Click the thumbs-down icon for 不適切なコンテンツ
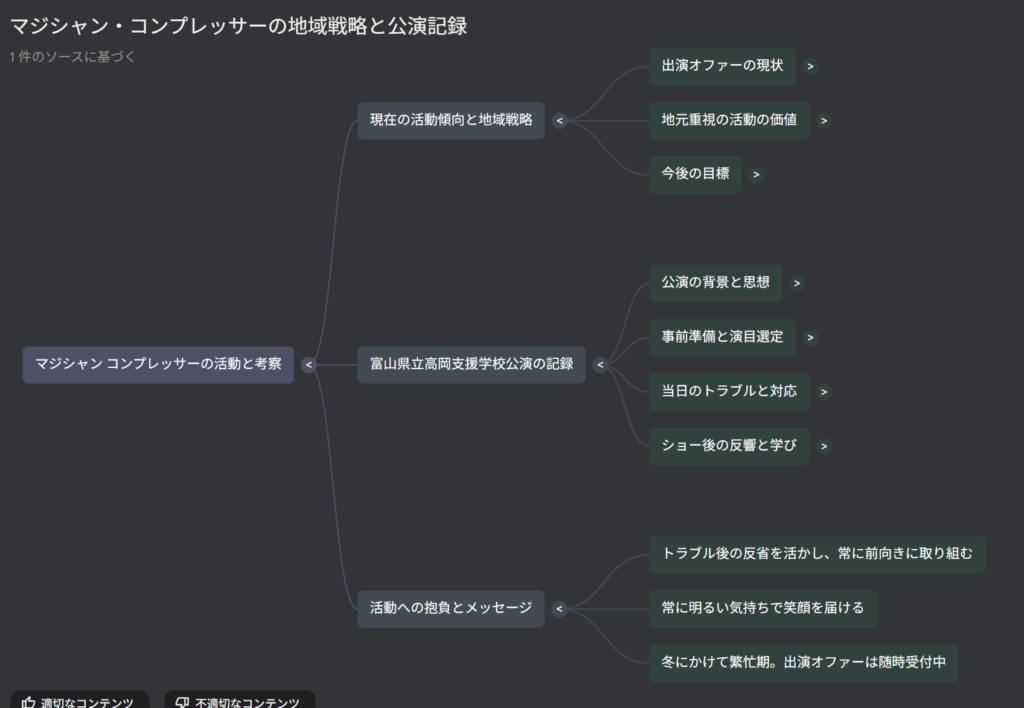The image size is (1024, 708). point(182,703)
